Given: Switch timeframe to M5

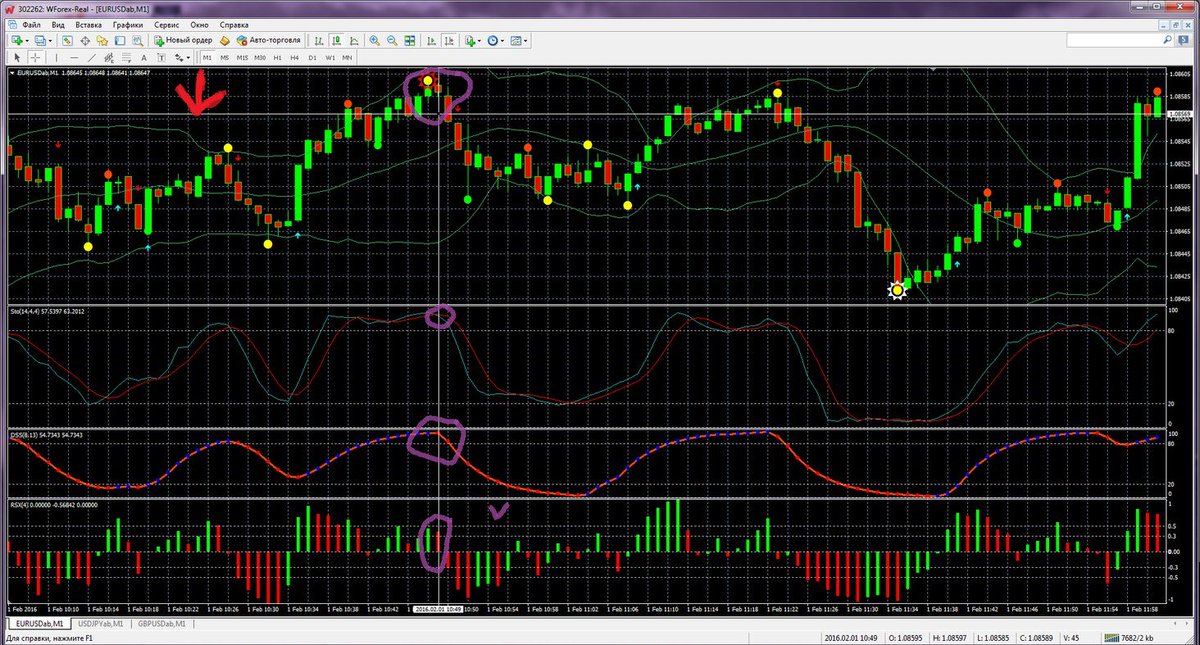Looking at the screenshot, I should 225,58.
